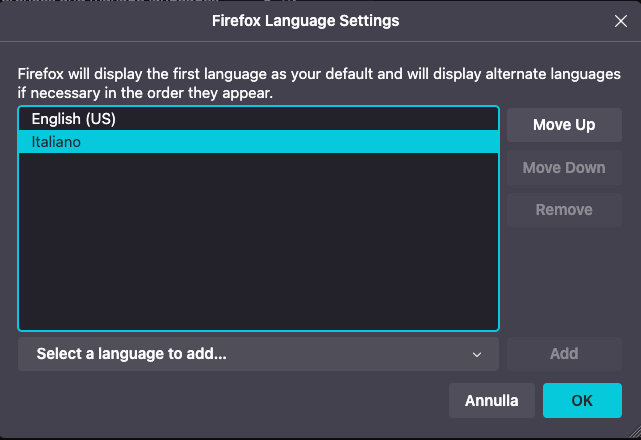Close the Firefox Language Settings dialog
The width and height of the screenshot is (641, 440).
click(x=619, y=20)
